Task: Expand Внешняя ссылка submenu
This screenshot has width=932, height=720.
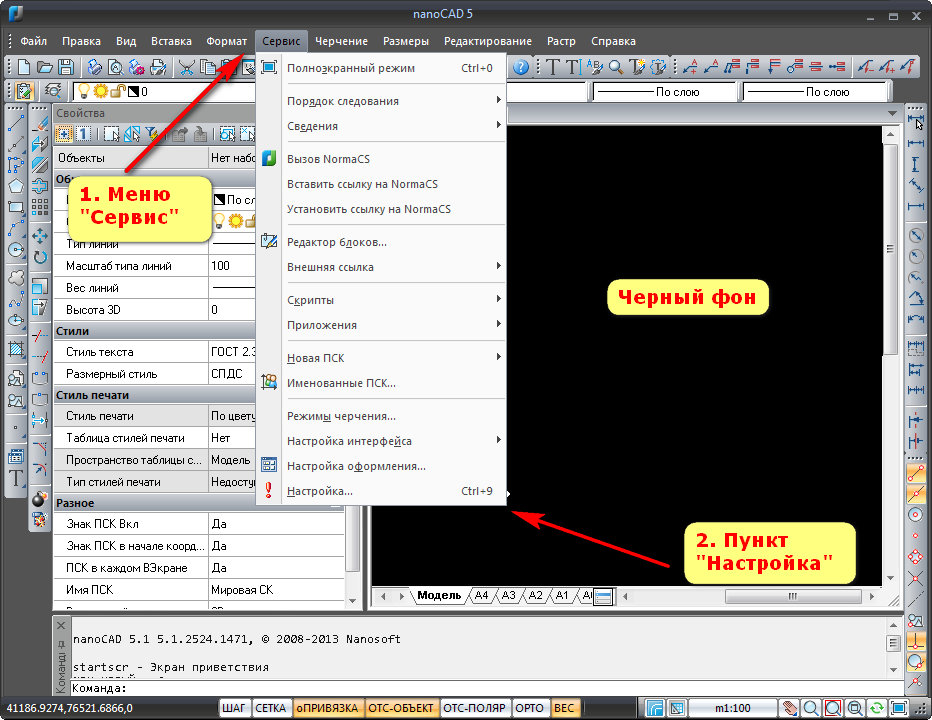Action: 394,267
